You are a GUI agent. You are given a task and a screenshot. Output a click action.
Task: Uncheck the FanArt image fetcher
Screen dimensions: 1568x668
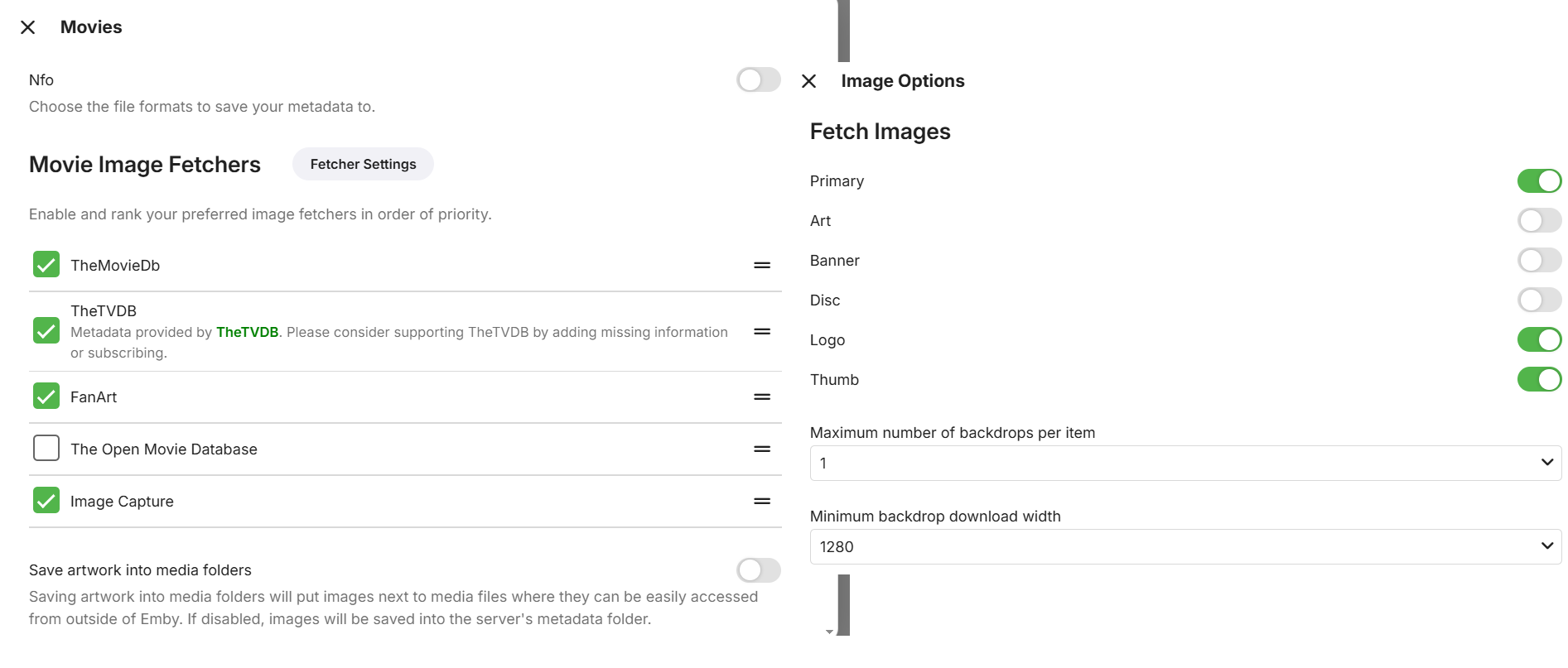(46, 396)
